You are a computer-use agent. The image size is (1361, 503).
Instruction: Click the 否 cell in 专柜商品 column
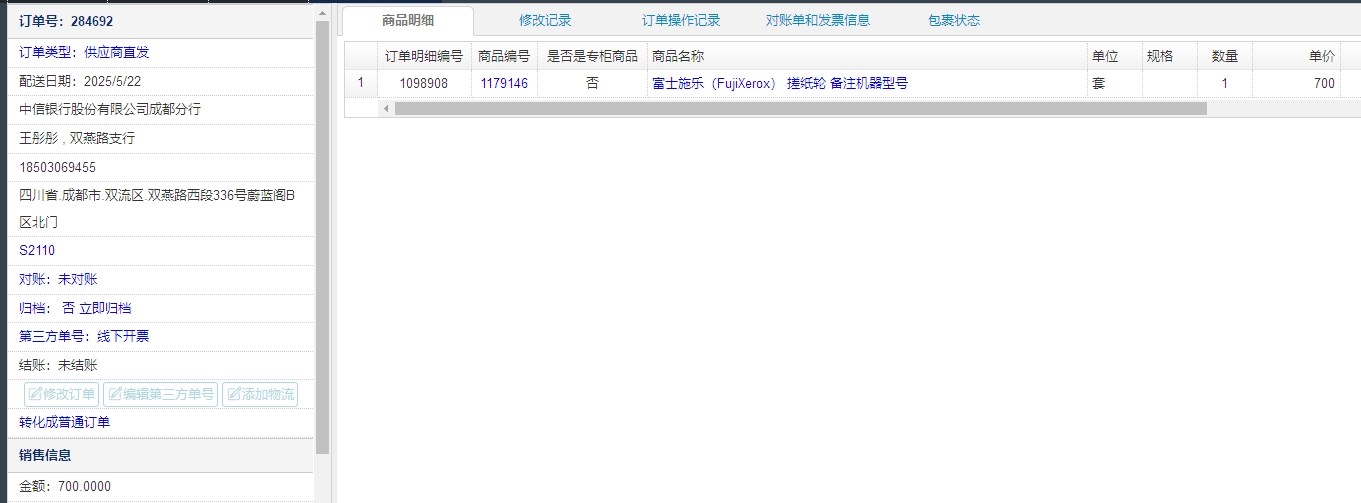point(592,84)
